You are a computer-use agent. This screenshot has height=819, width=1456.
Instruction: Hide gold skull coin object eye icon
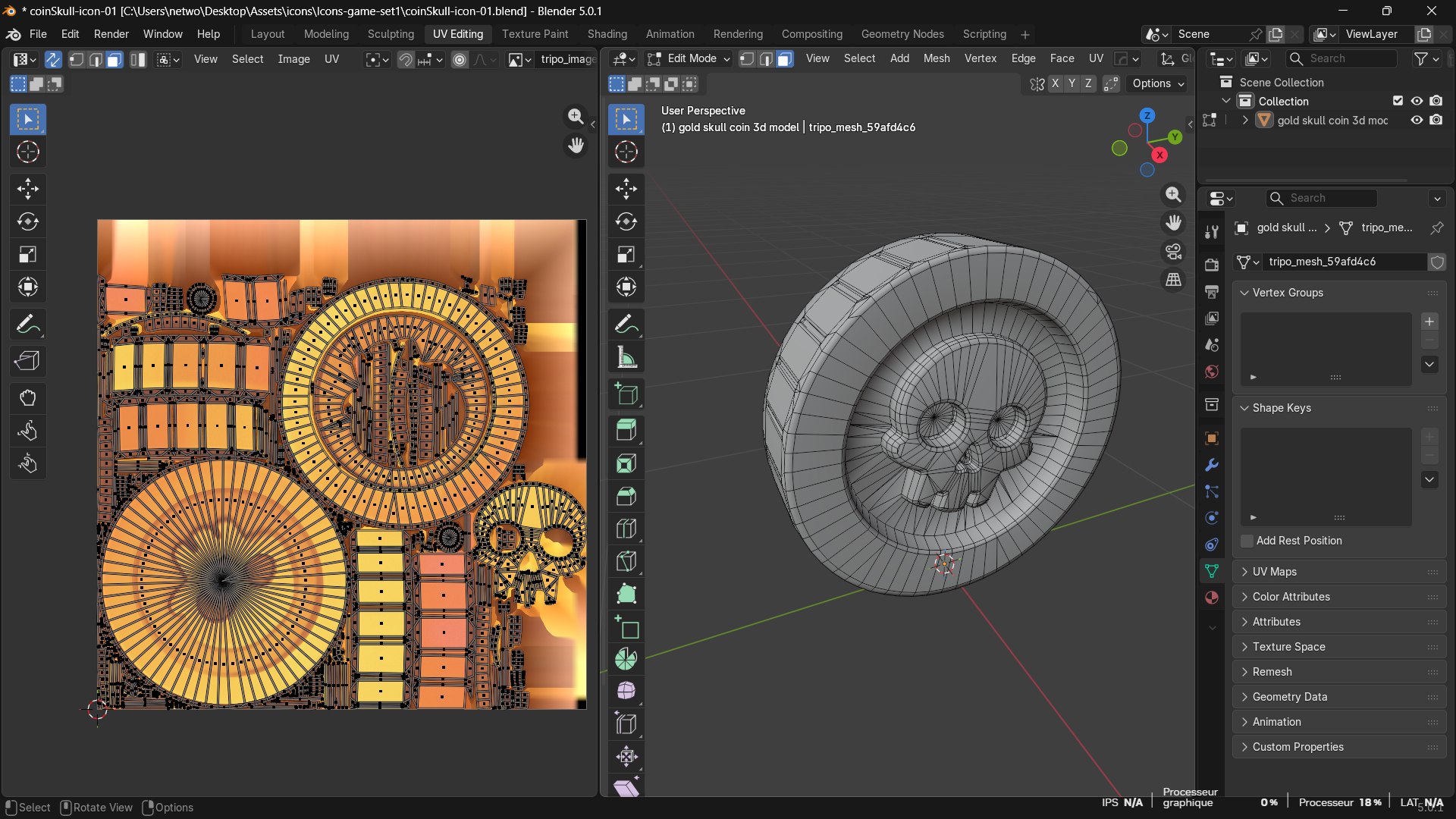1417,120
